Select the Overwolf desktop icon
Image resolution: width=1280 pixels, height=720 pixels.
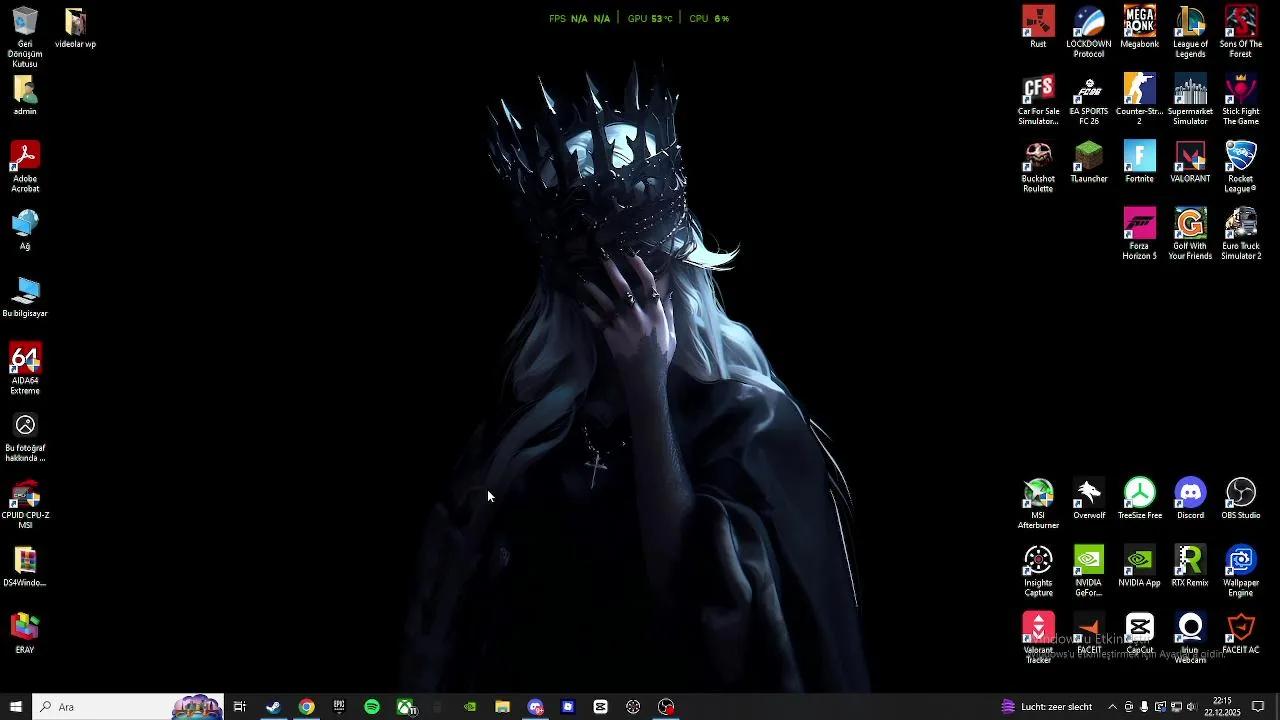(1089, 498)
